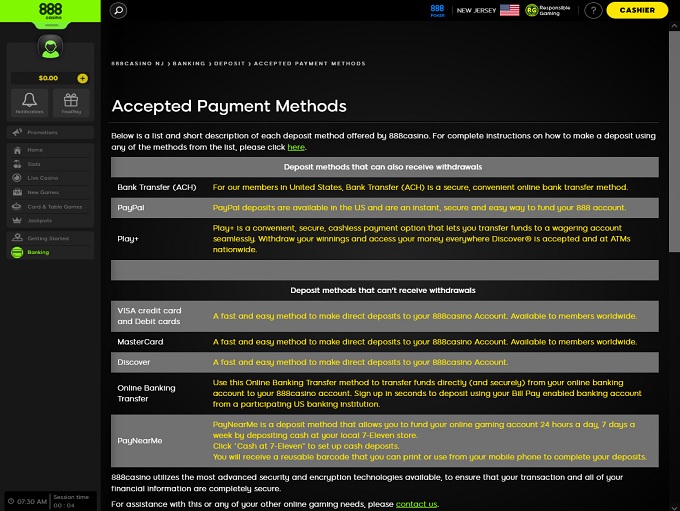
Task: Click the 'here' instructions link
Action: [296, 147]
